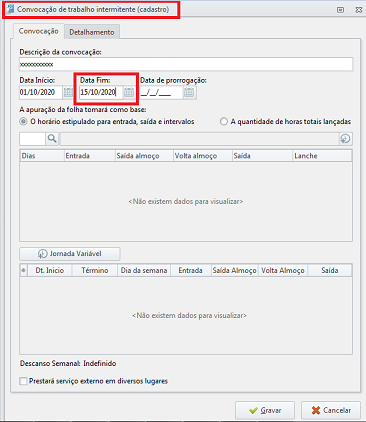The height and width of the screenshot is (422, 366).
Task: Click the Dias column header
Action: pos(42,156)
